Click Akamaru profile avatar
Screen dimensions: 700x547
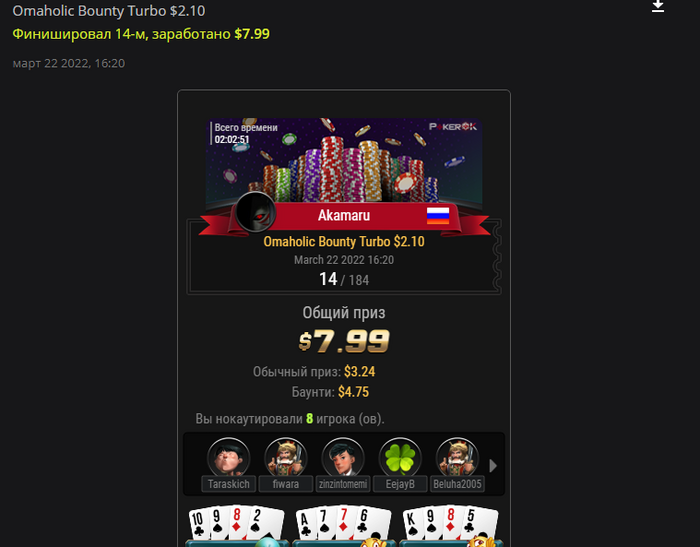(255, 213)
